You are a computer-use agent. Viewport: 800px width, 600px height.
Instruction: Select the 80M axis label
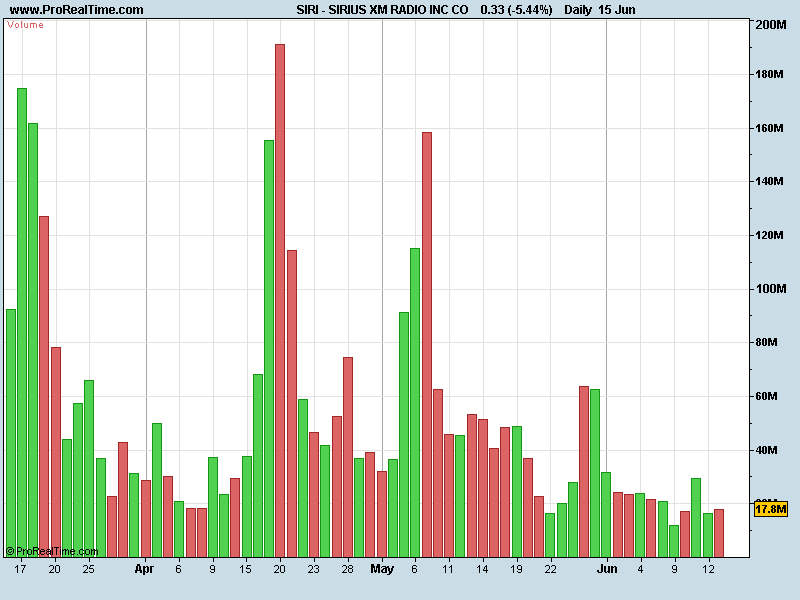[x=766, y=342]
